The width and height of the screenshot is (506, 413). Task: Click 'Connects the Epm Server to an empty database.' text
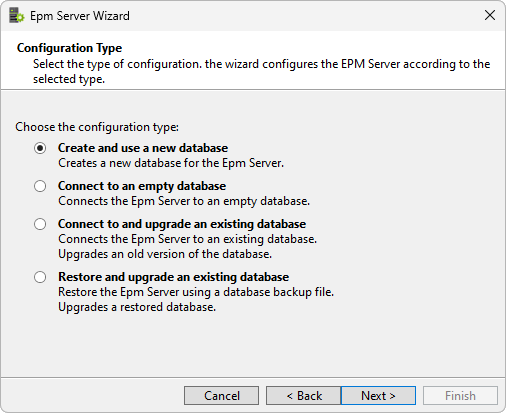(184, 201)
